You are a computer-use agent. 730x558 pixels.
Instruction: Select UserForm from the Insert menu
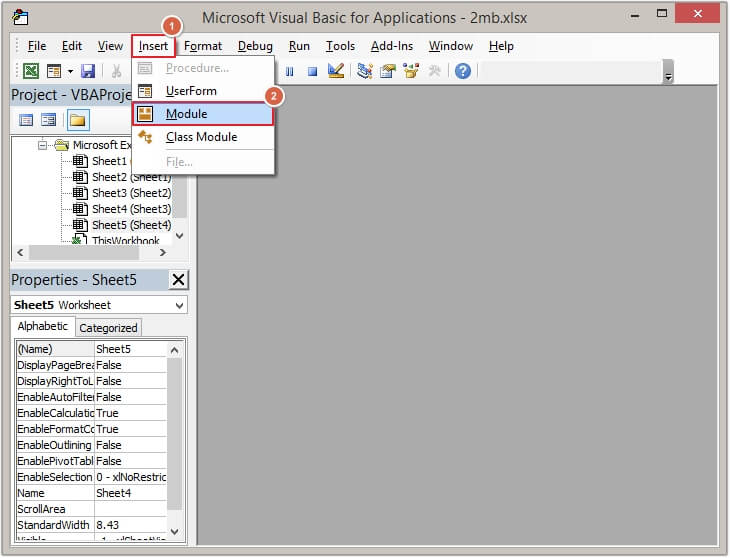(190, 91)
